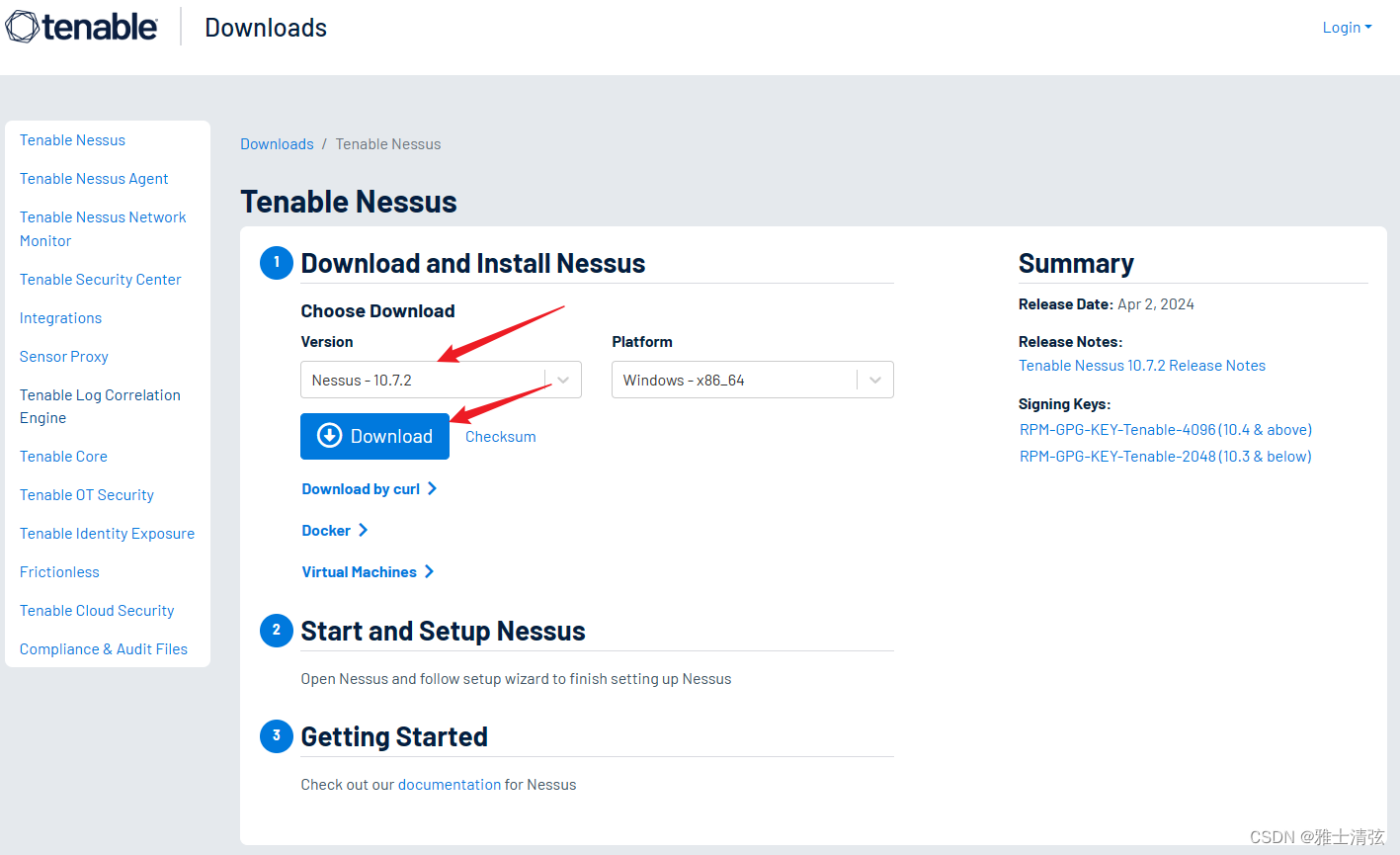Open RPM-GPG-KEY-Tenable-4096 signing key
This screenshot has width=1400, height=855.
pyautogui.click(x=1165, y=430)
